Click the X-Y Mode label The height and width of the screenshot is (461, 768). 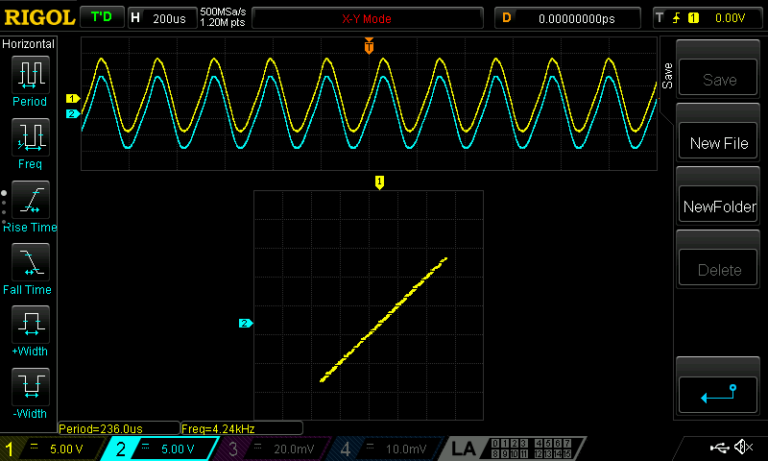(367, 19)
